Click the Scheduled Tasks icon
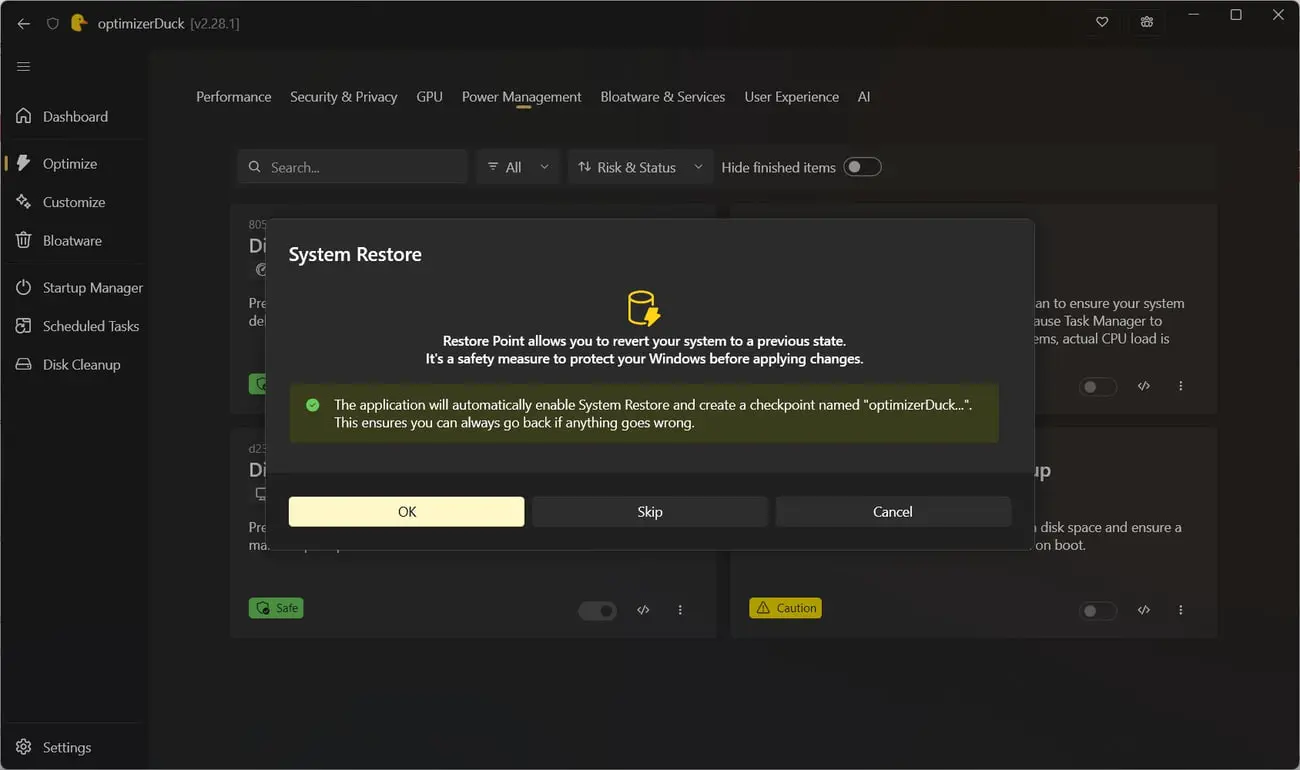Screen dimensions: 1300x770 [x=24, y=326]
